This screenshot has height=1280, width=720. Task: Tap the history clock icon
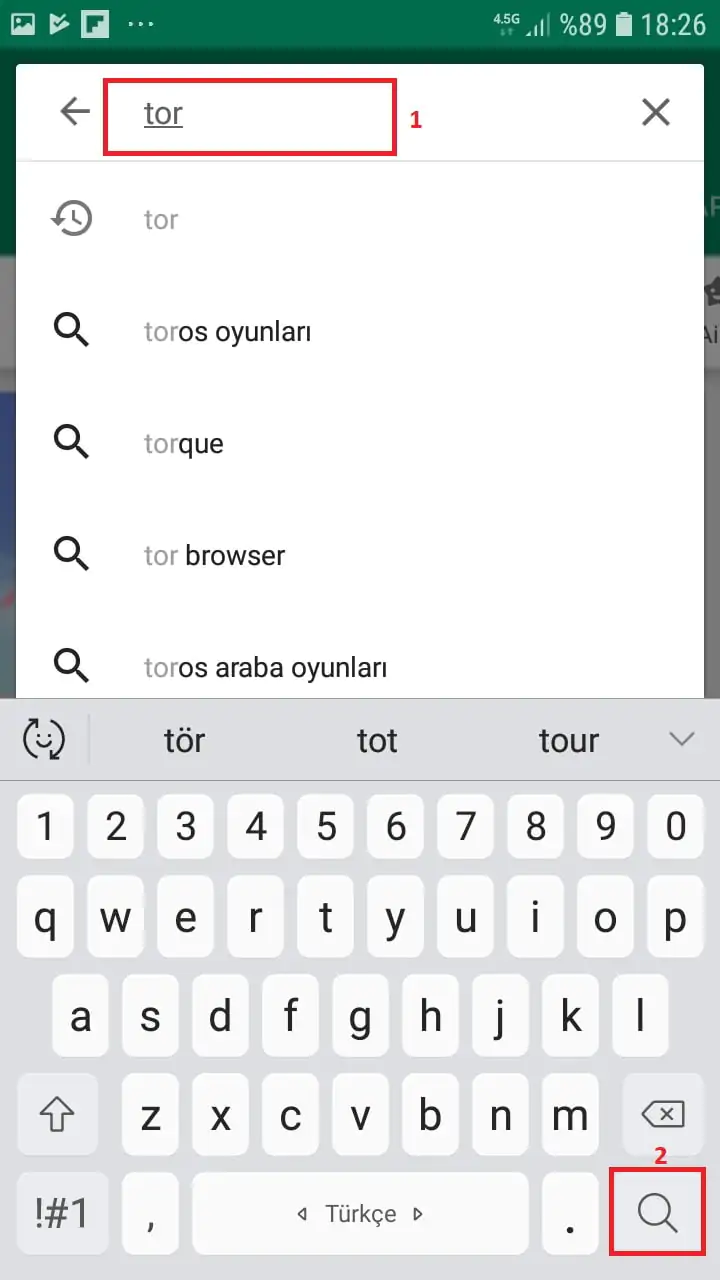(71, 219)
